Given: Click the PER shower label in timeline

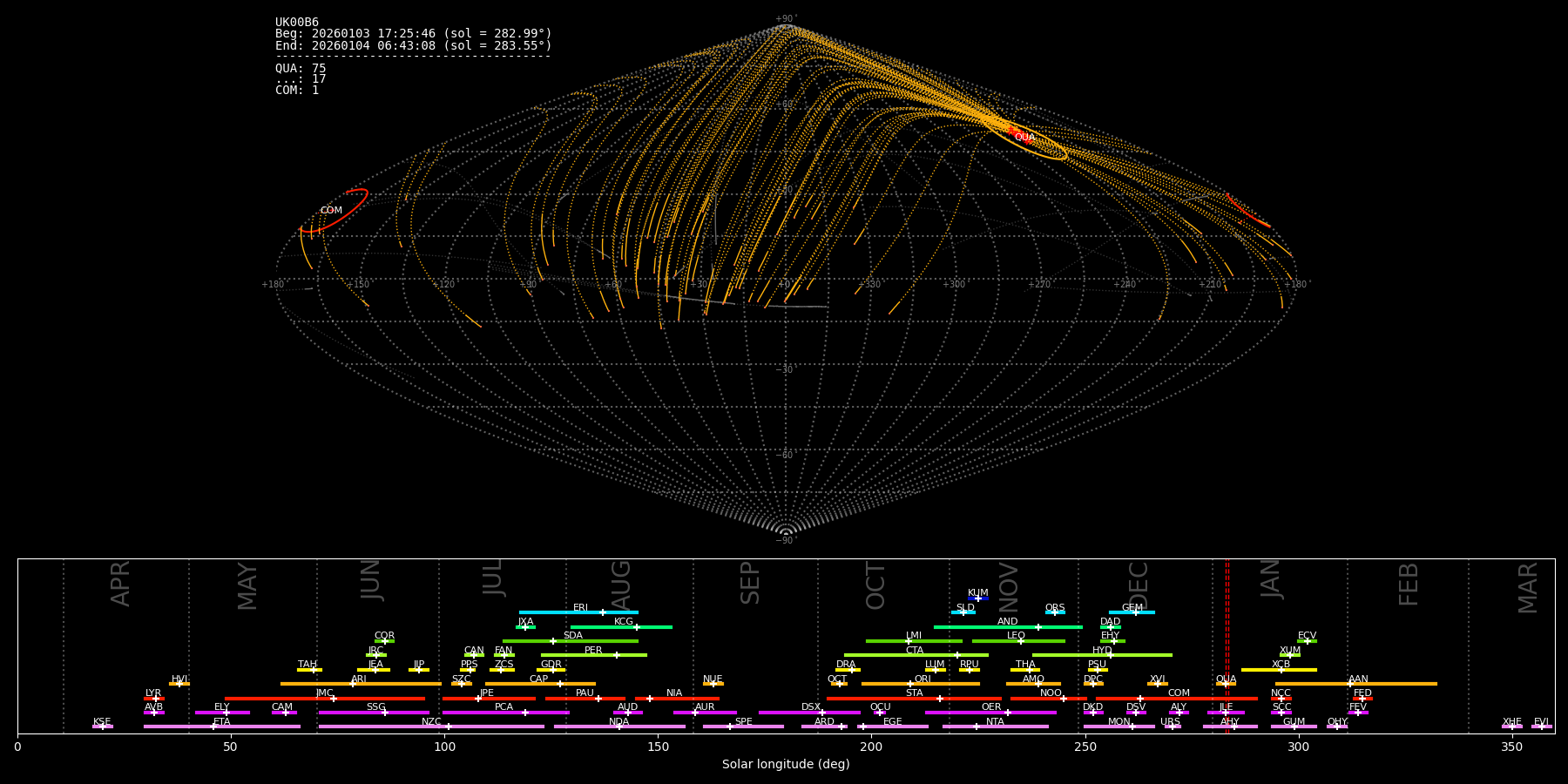Looking at the screenshot, I should click(593, 651).
